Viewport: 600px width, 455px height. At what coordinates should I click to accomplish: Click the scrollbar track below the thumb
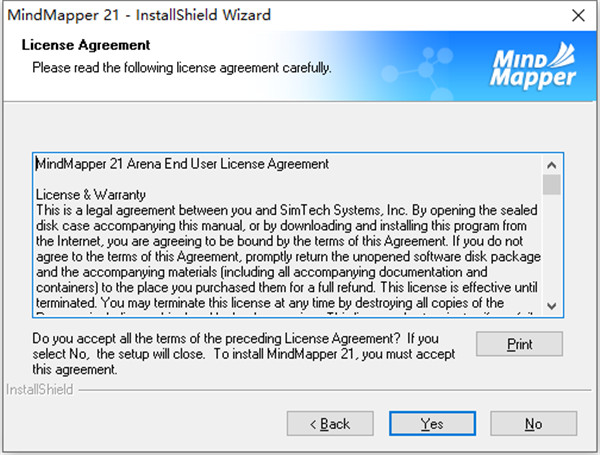pyautogui.click(x=552, y=250)
